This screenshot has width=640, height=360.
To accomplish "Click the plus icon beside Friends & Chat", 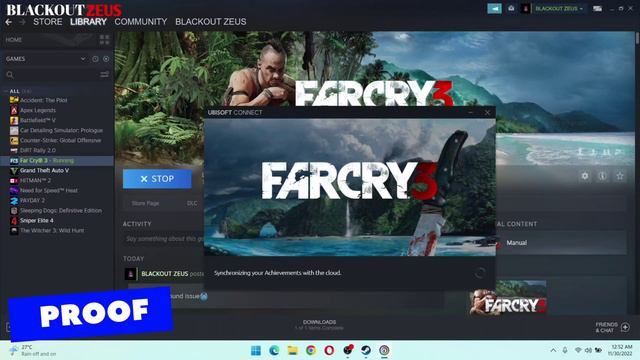I will 625,327.
